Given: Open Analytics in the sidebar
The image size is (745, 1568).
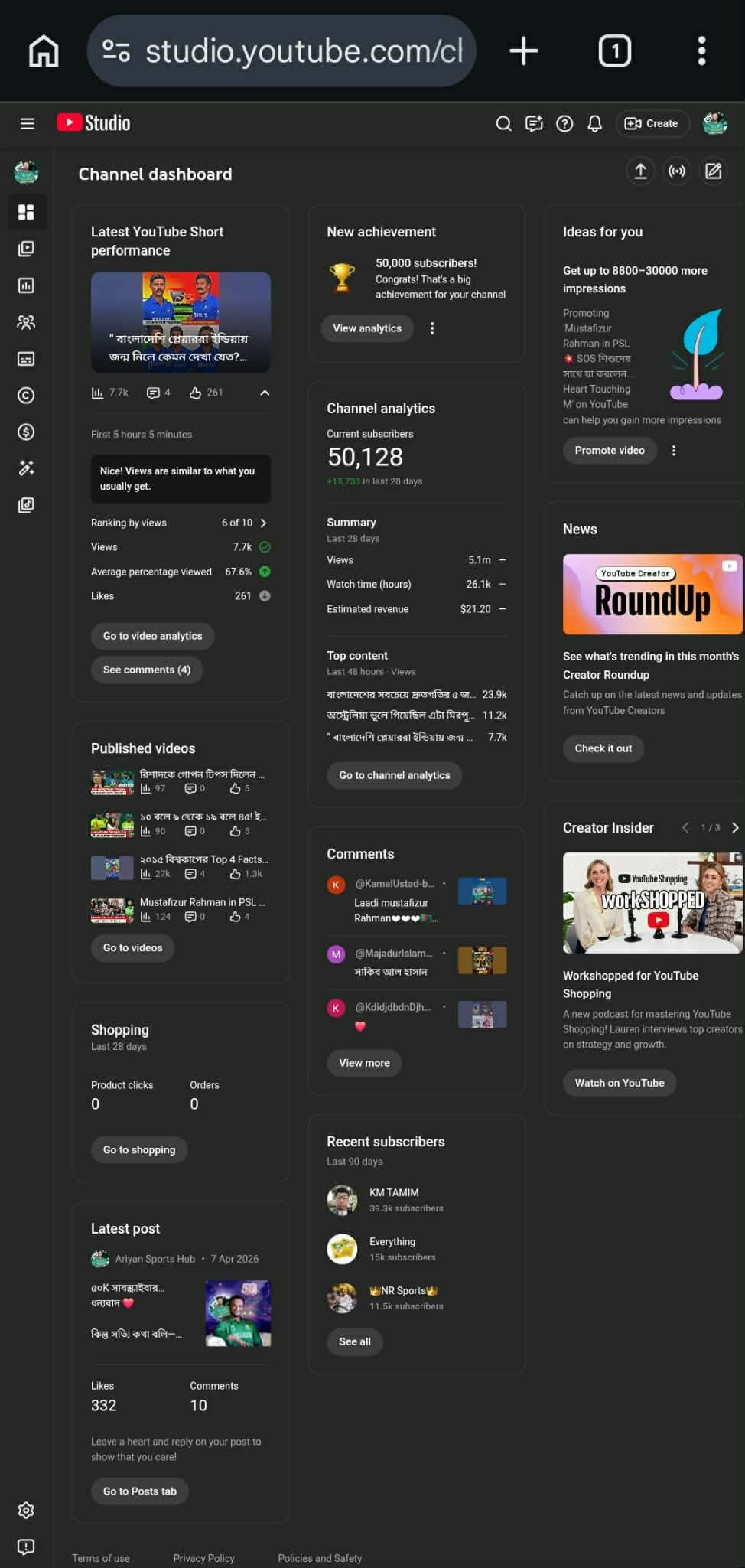Looking at the screenshot, I should [27, 285].
